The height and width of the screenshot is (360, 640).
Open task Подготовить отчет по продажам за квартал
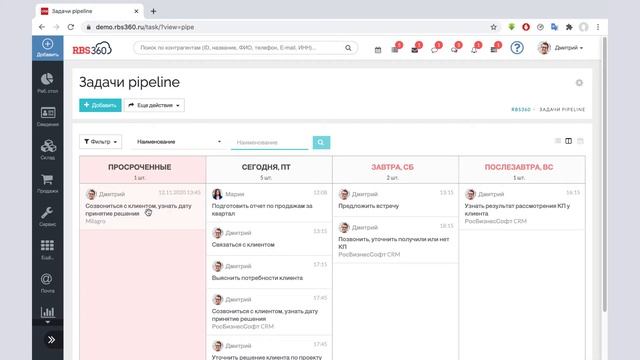click(x=262, y=209)
